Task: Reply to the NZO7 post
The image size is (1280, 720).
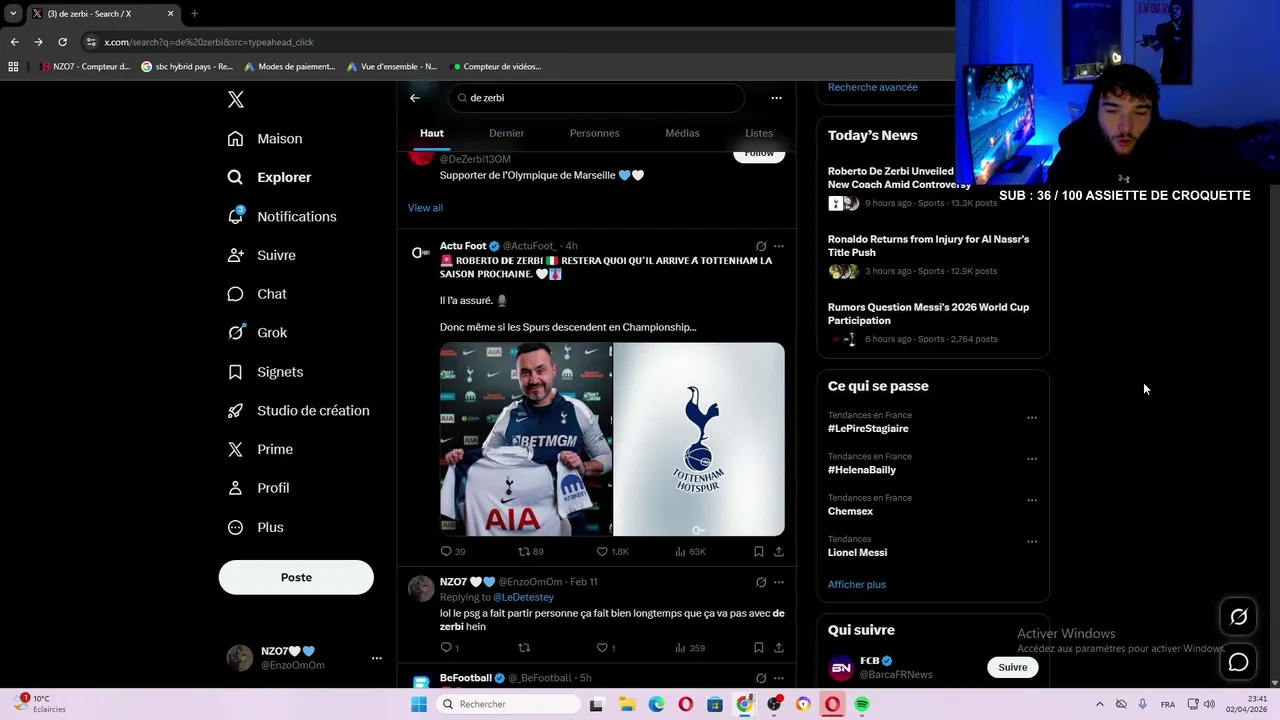Action: 449,648
